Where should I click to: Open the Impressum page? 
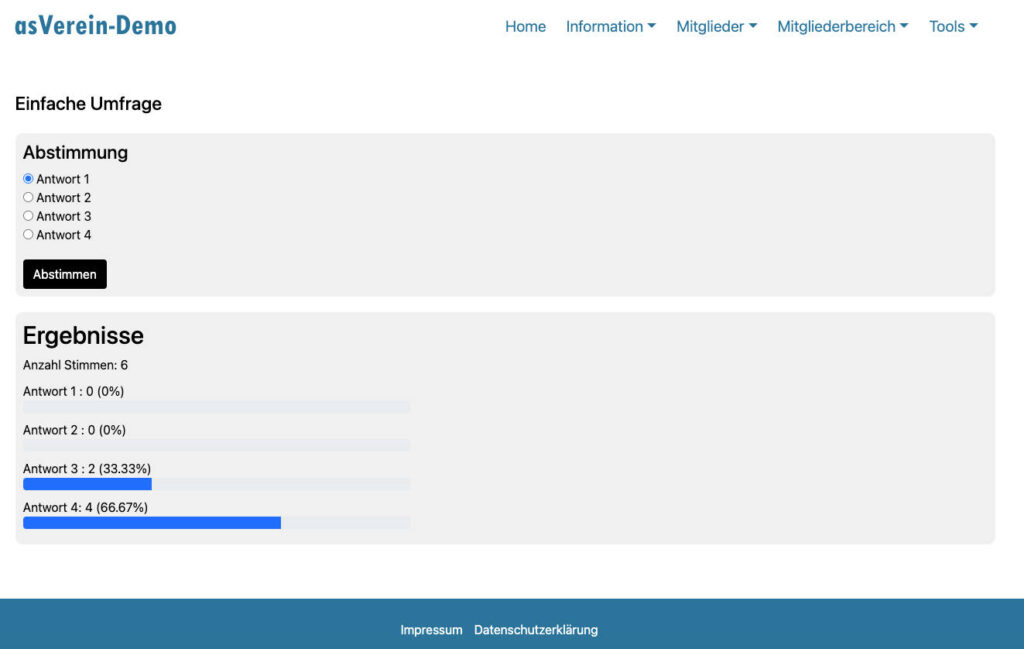click(x=431, y=630)
